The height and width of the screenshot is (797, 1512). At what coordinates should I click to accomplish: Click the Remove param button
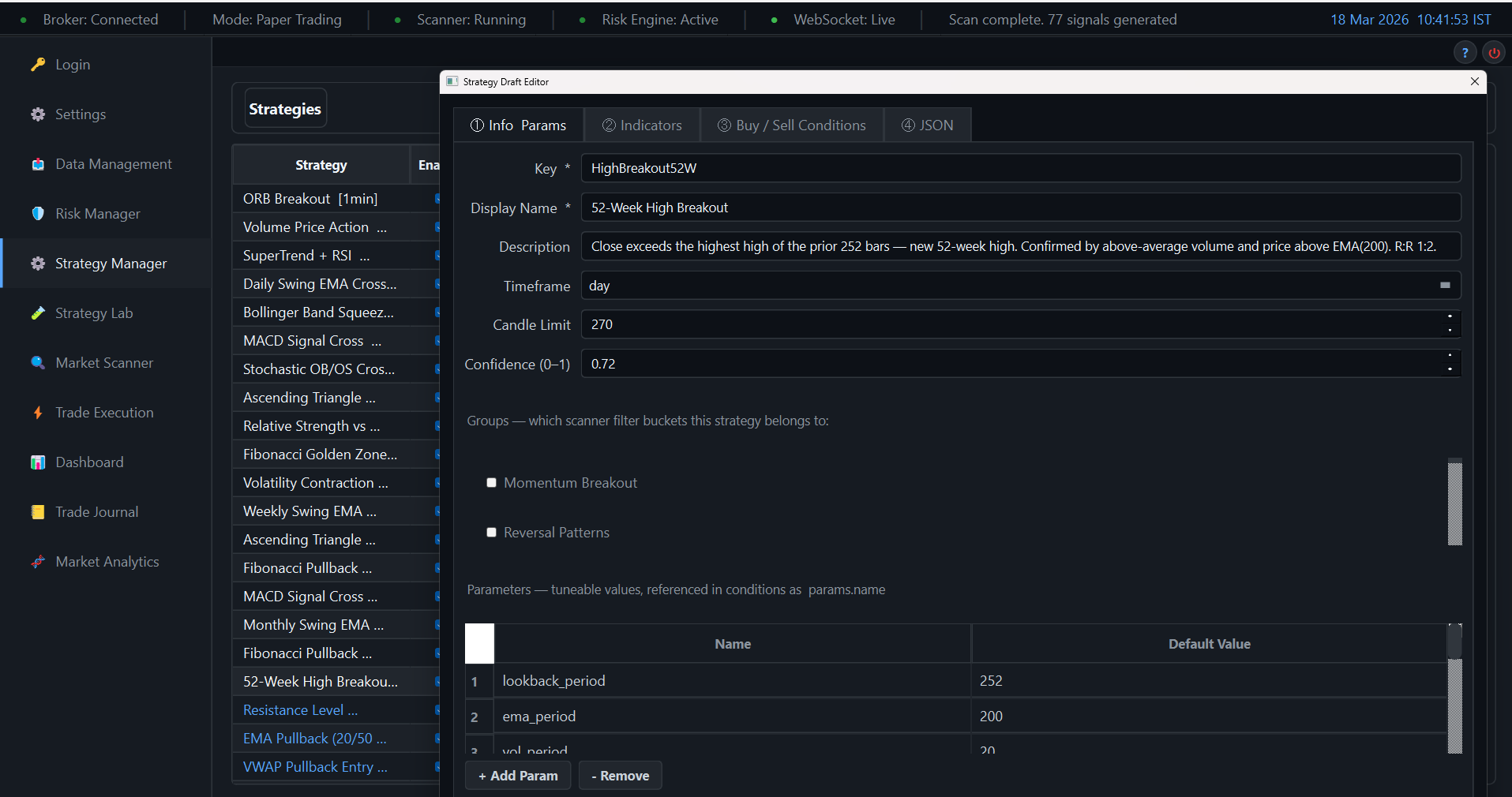tap(620, 776)
